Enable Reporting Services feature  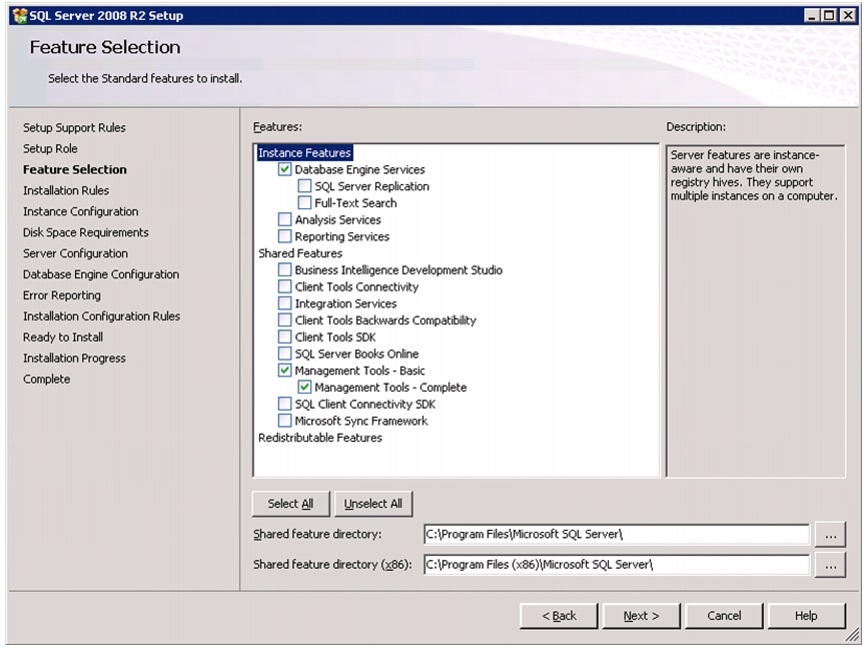click(x=285, y=236)
